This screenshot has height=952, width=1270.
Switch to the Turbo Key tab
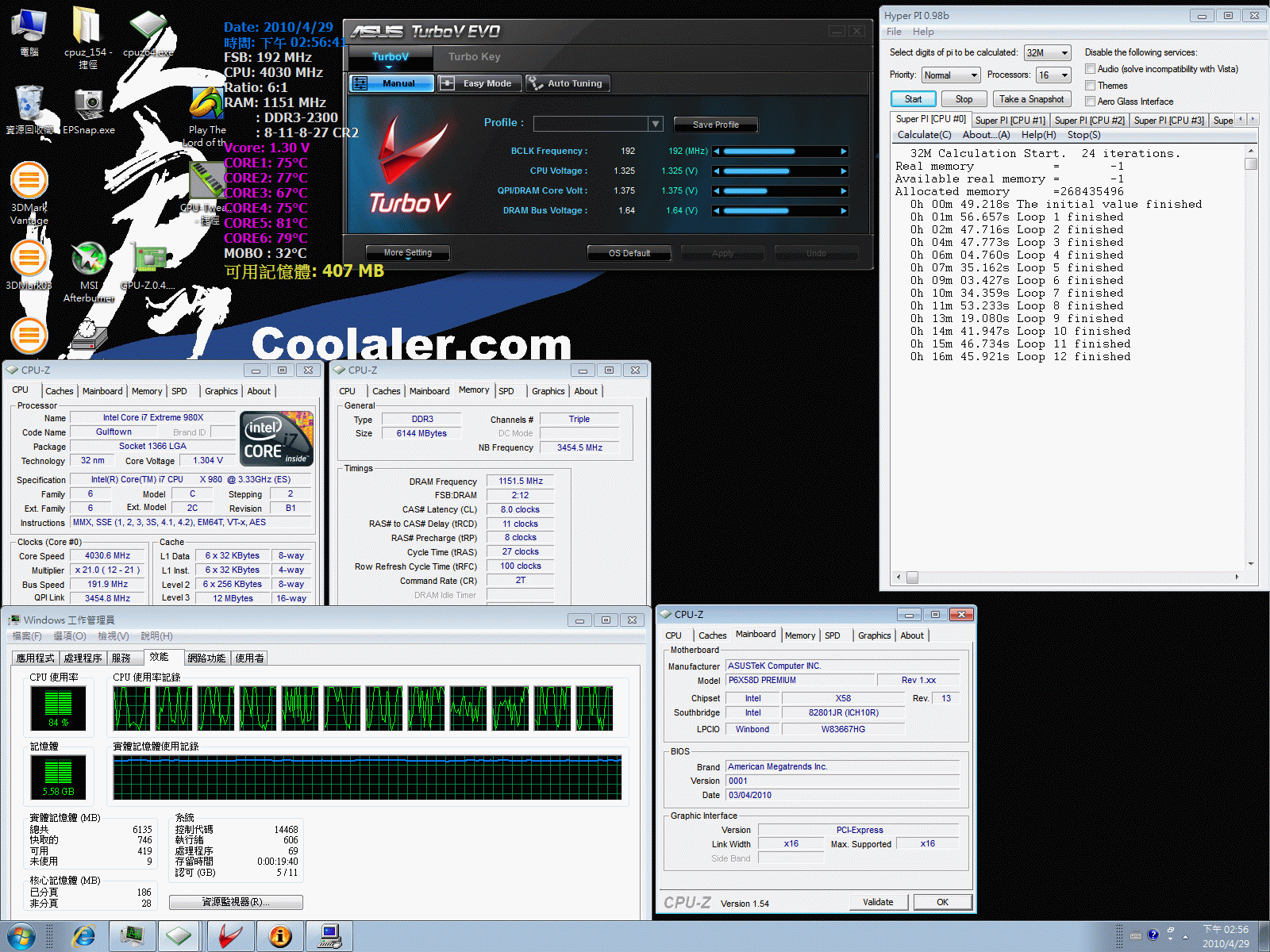(475, 57)
